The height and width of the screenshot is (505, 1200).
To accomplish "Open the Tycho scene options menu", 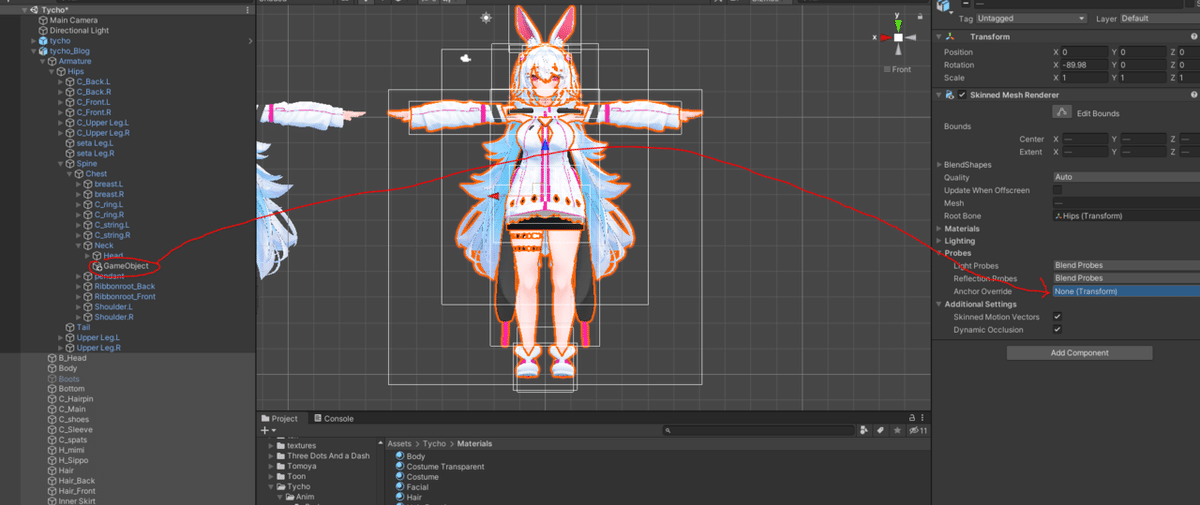I will point(250,10).
